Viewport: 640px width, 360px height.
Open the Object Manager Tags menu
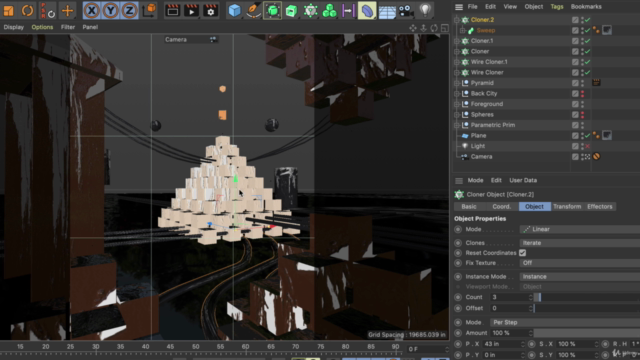[x=557, y=7]
